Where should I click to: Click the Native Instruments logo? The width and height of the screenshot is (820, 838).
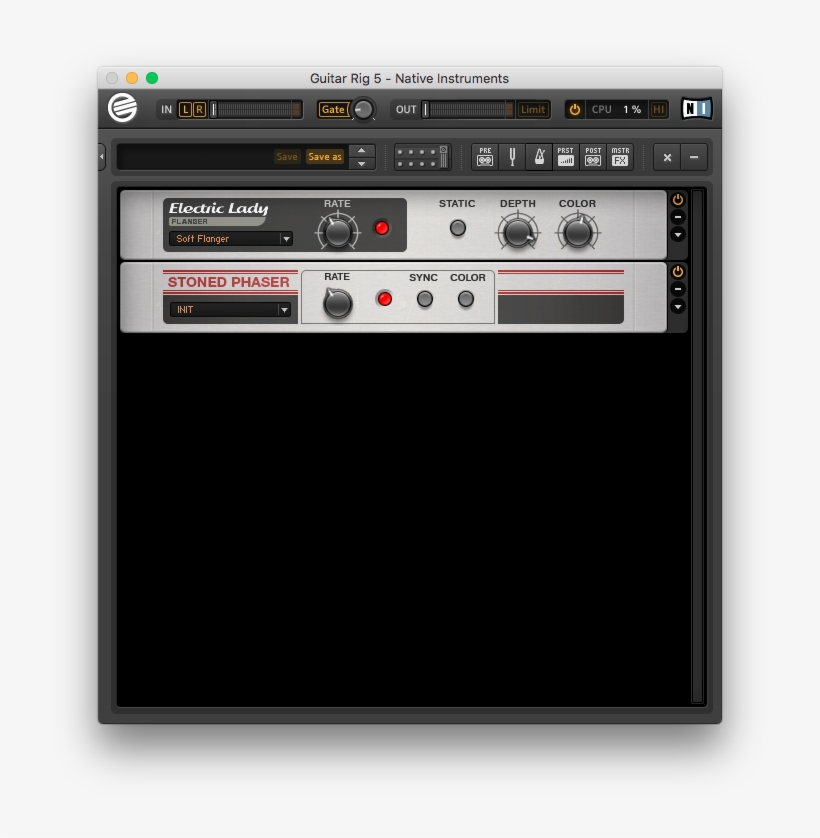[695, 109]
